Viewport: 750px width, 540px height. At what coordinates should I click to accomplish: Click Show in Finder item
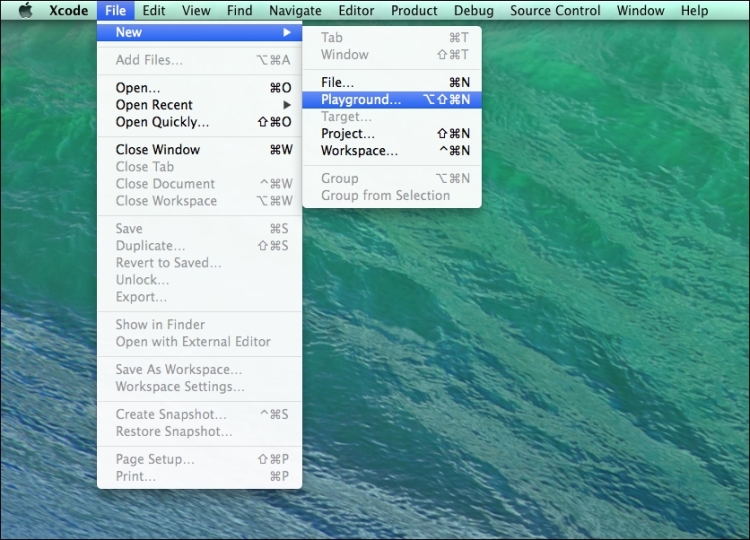pos(199,325)
